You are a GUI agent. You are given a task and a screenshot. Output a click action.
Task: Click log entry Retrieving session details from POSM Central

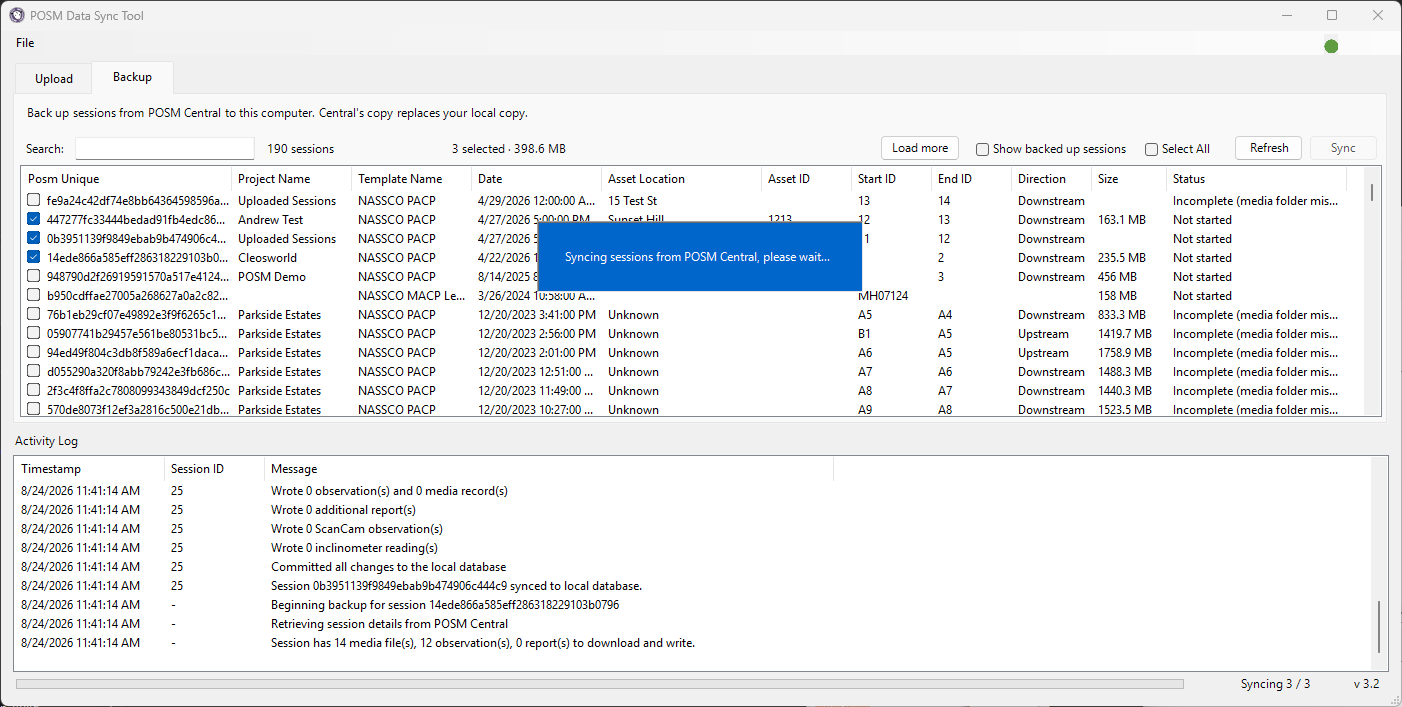coord(390,624)
